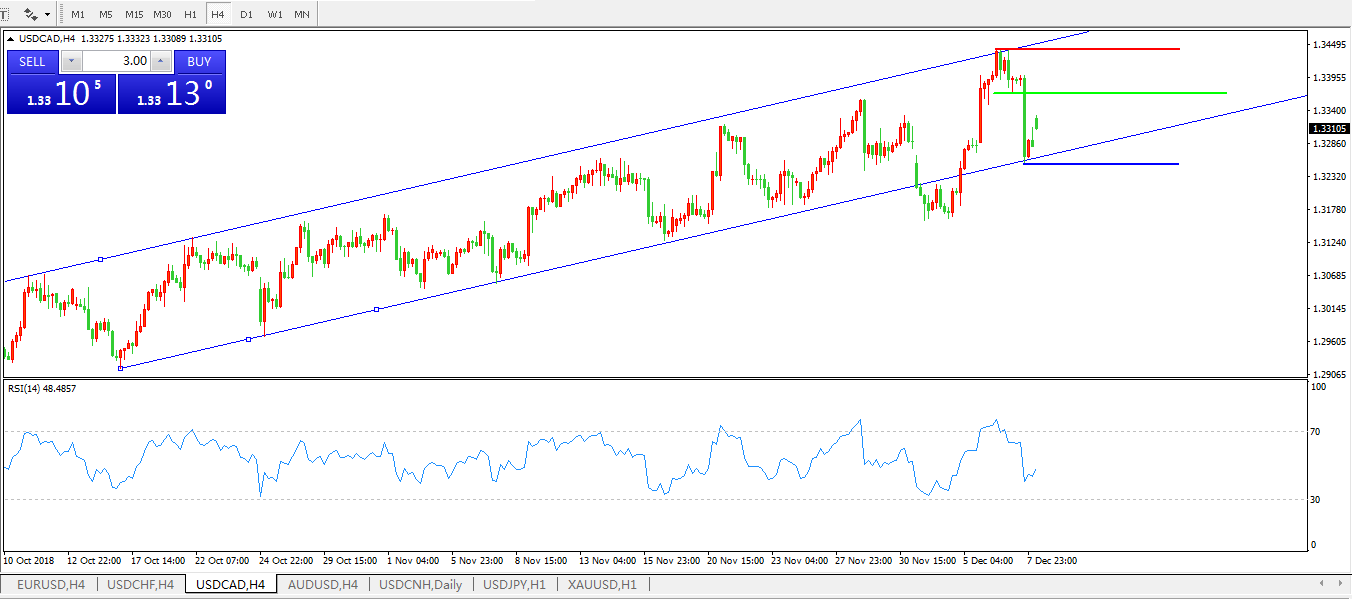
Task: Click the lot volume field showing 3.00
Action: [x=116, y=61]
